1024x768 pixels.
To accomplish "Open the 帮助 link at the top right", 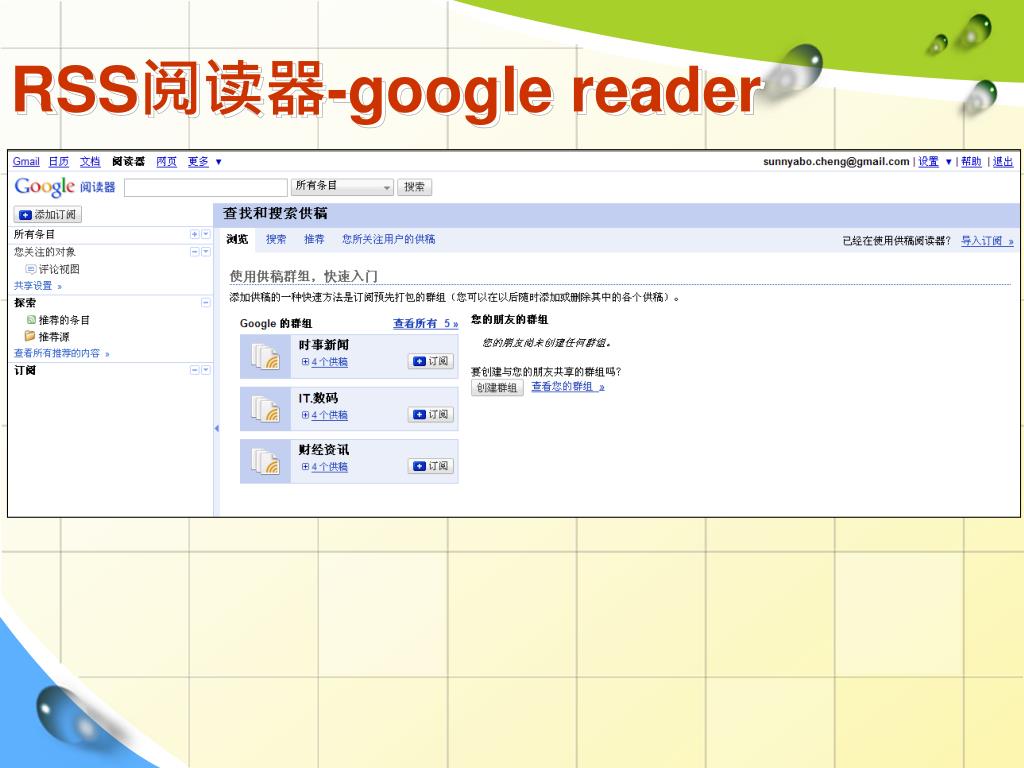I will tap(971, 161).
